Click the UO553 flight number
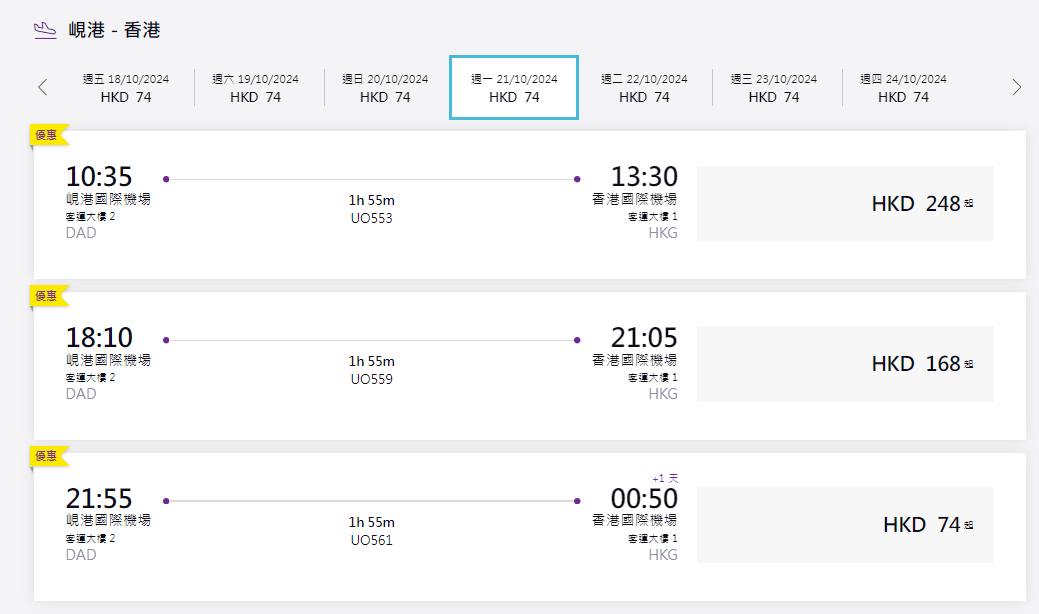Image resolution: width=1039 pixels, height=614 pixels. coord(372,218)
